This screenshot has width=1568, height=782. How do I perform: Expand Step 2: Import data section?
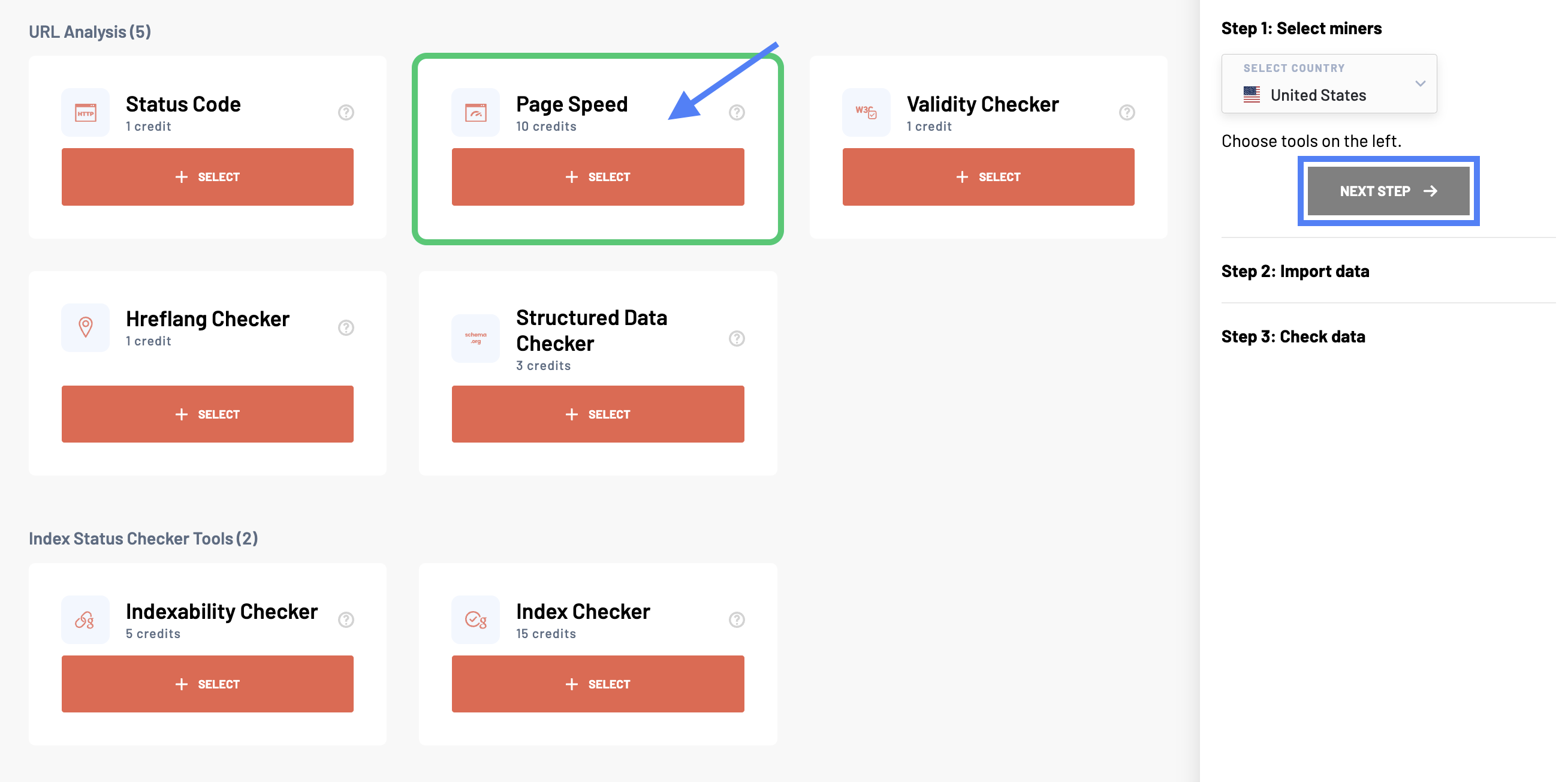click(1295, 271)
